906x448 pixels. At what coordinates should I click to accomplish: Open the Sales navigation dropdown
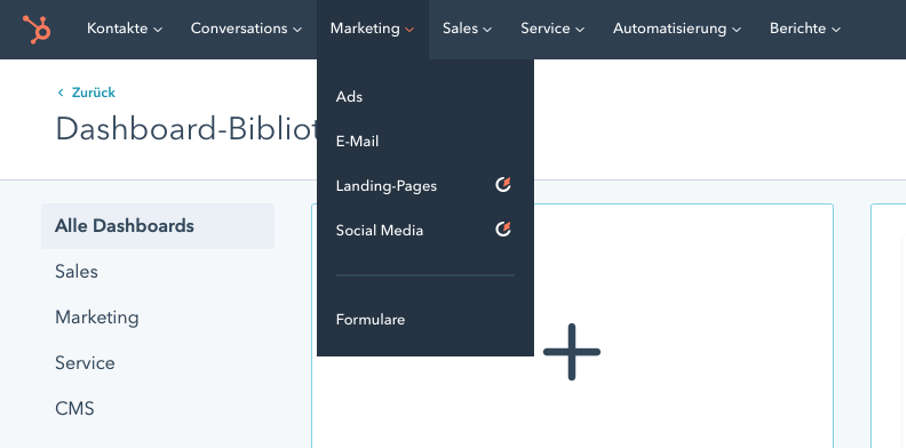(467, 28)
